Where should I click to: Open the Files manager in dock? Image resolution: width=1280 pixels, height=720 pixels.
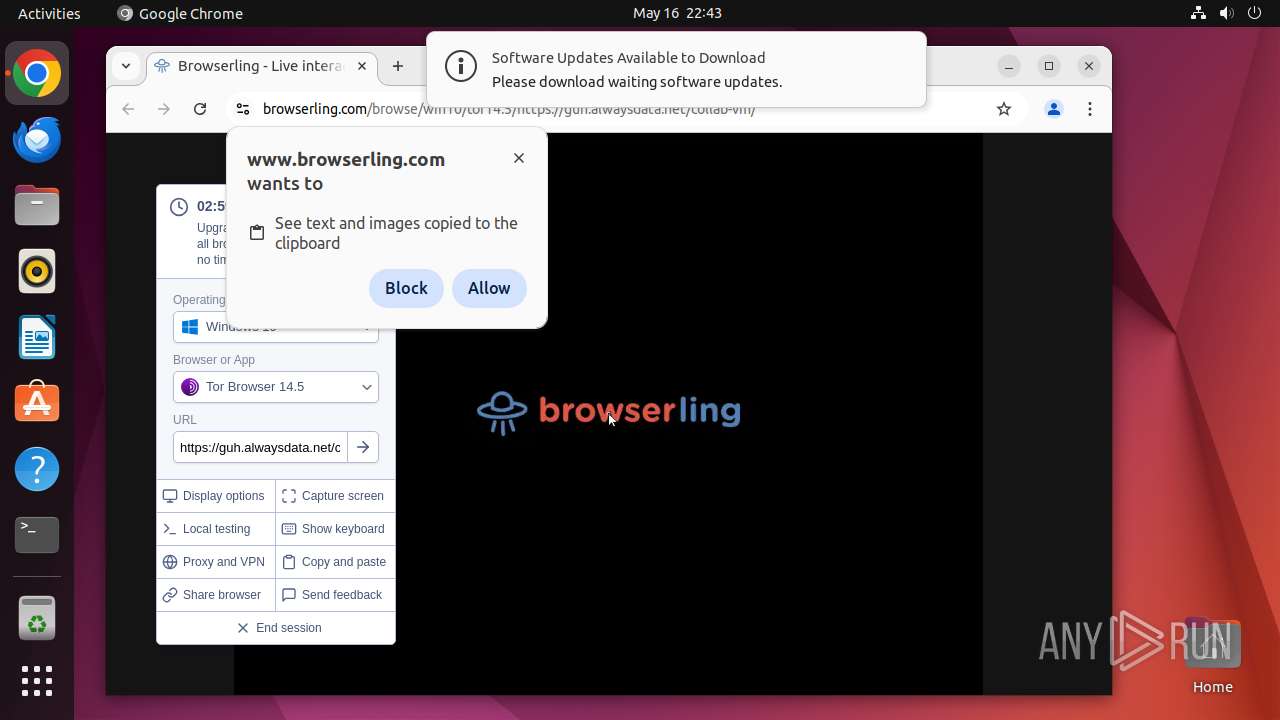pyautogui.click(x=37, y=206)
